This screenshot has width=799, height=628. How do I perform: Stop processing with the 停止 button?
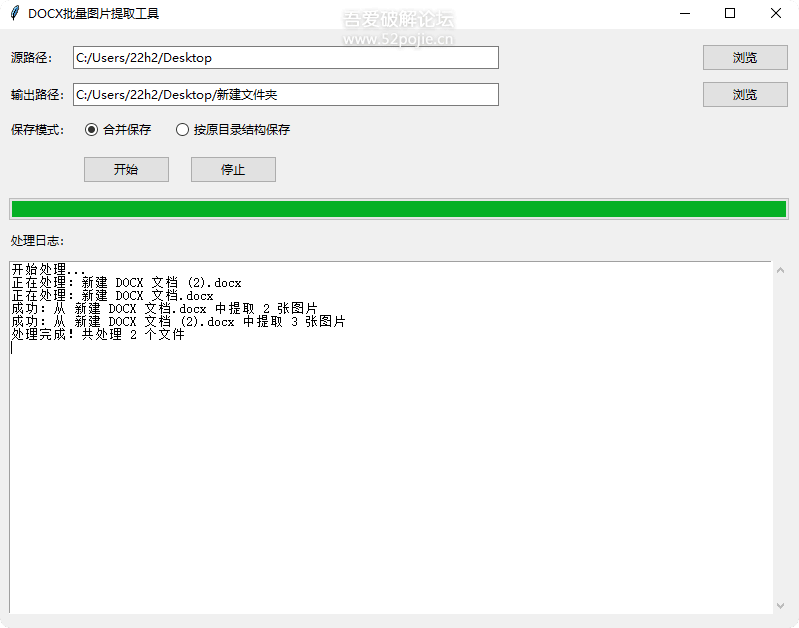233,169
